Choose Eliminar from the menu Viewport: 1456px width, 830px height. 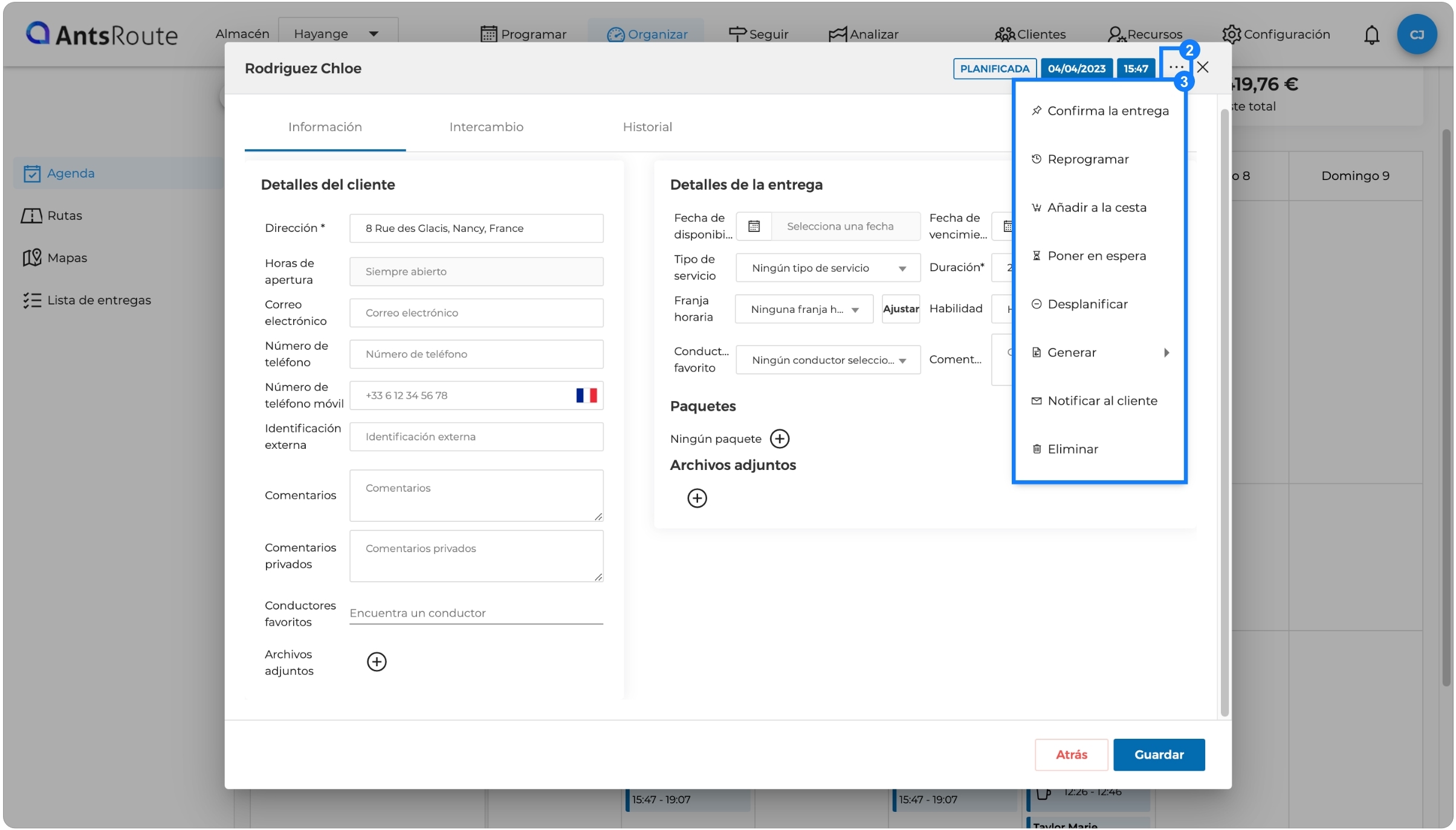[1099, 449]
